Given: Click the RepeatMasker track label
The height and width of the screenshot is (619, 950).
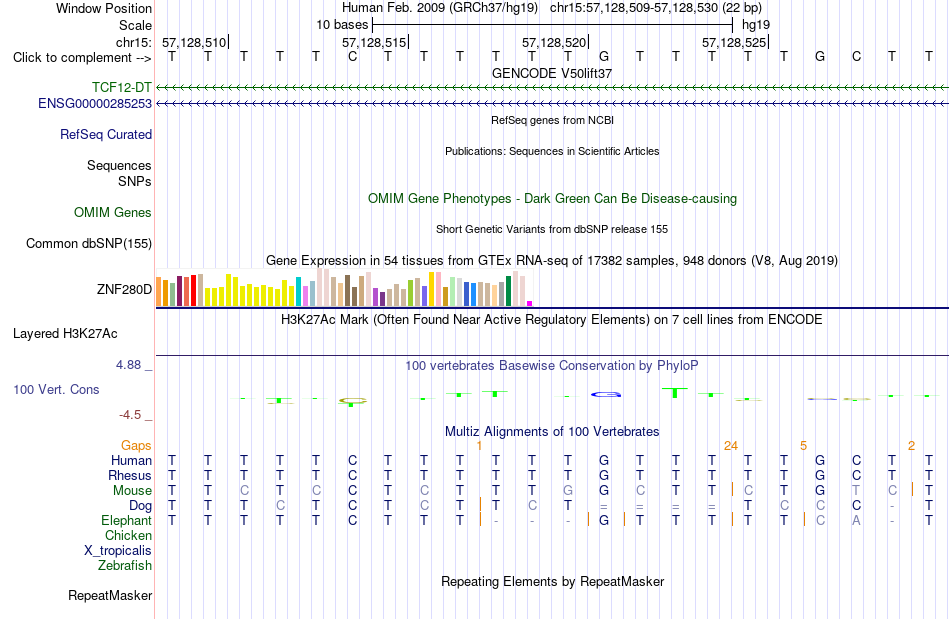Looking at the screenshot, I should 110,596.
